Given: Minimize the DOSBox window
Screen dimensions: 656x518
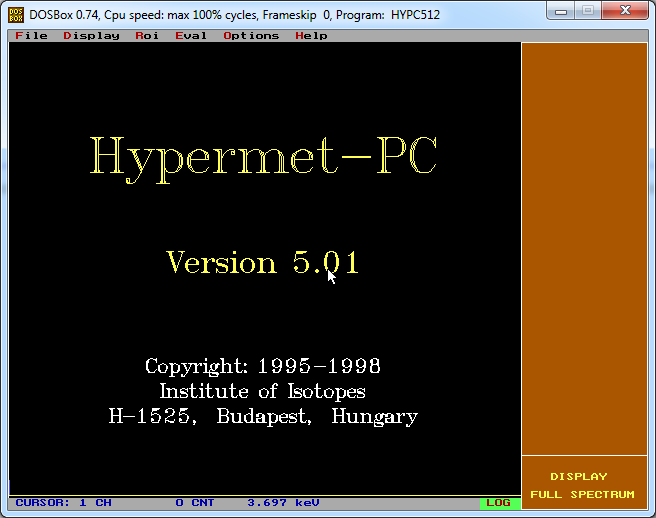Looking at the screenshot, I should point(561,11).
